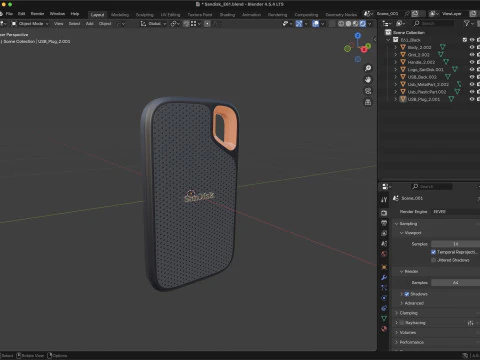
Task: Open the Object Constraints tab icon
Action: [x=384, y=308]
